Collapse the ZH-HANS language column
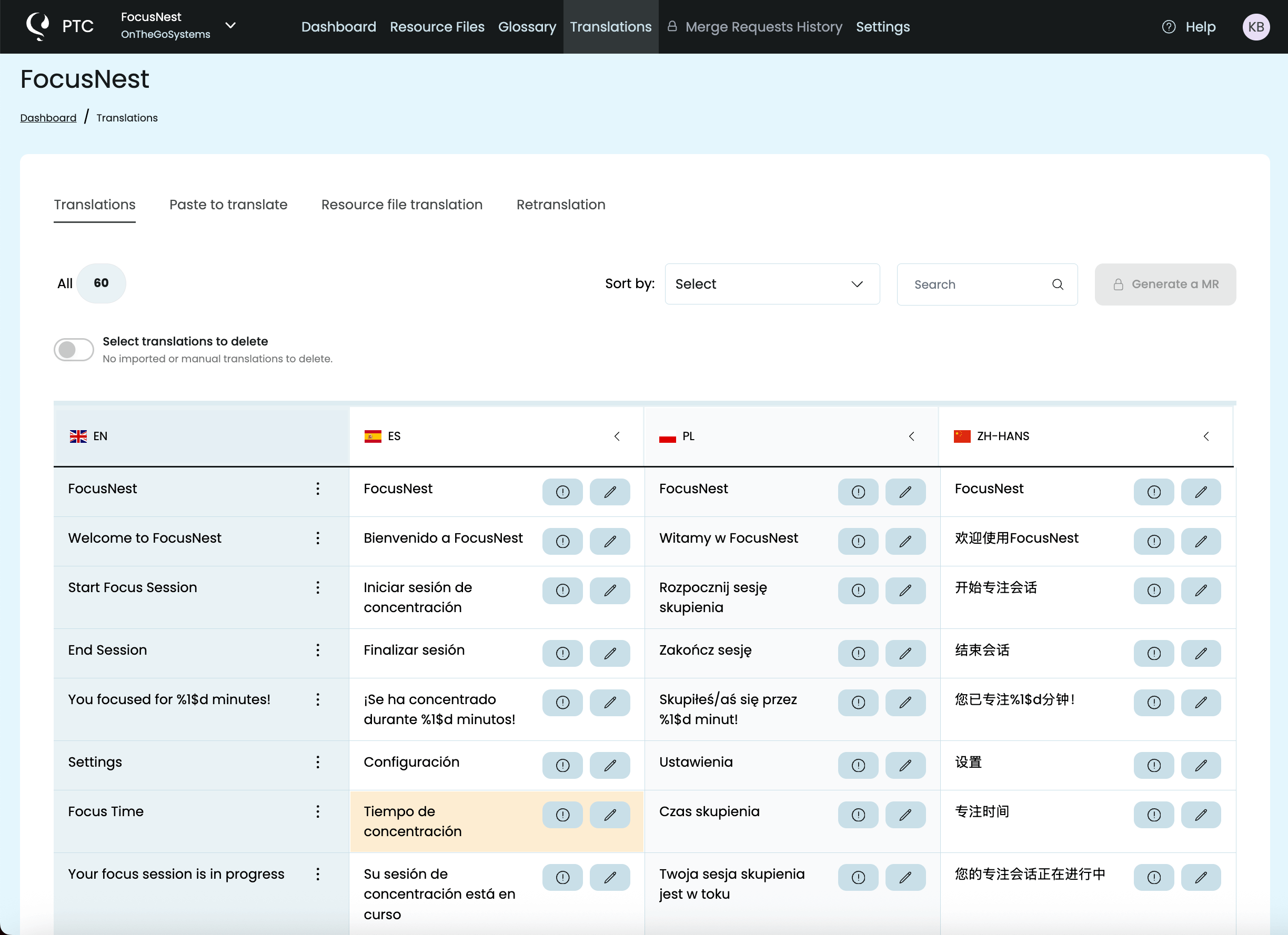This screenshot has width=1288, height=935. (1206, 436)
